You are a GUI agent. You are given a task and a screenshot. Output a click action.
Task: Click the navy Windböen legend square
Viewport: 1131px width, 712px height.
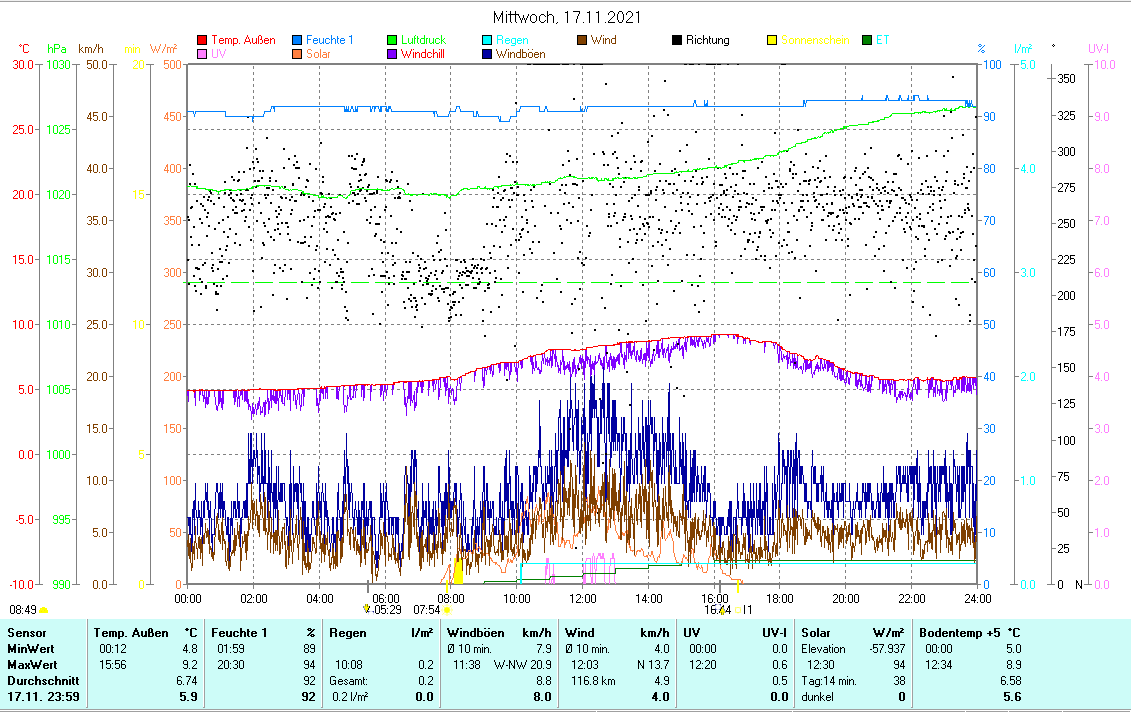(487, 54)
